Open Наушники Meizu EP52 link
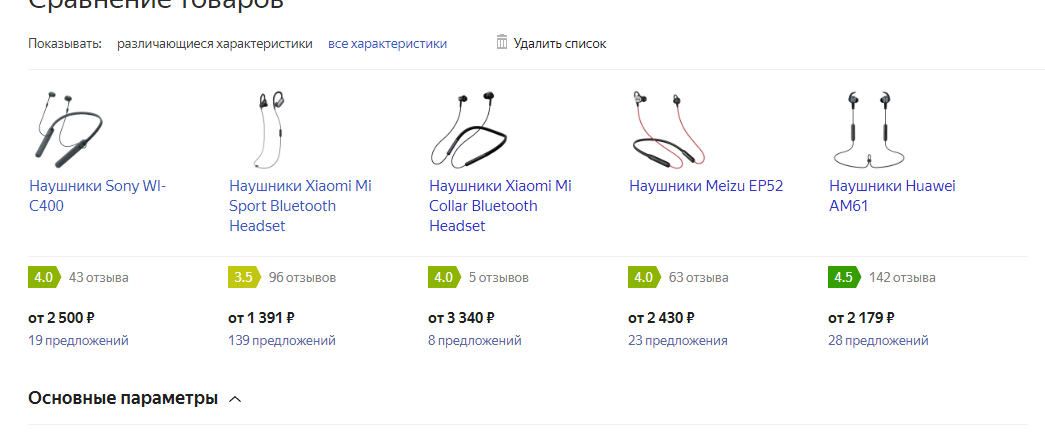This screenshot has width=1045, height=436. coord(706,186)
